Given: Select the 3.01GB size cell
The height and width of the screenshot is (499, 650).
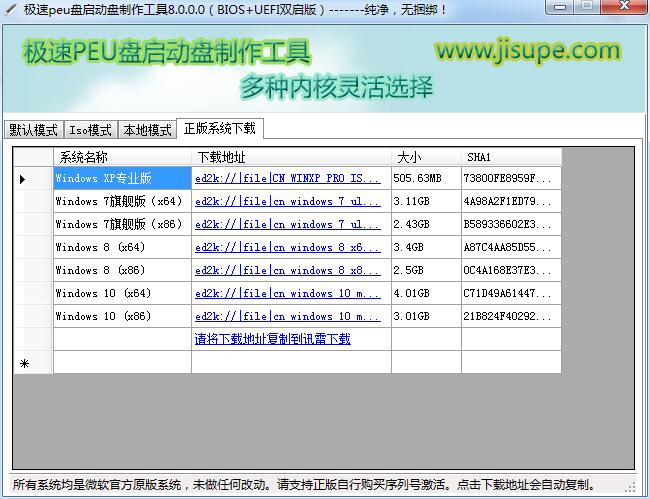Looking at the screenshot, I should point(426,316).
